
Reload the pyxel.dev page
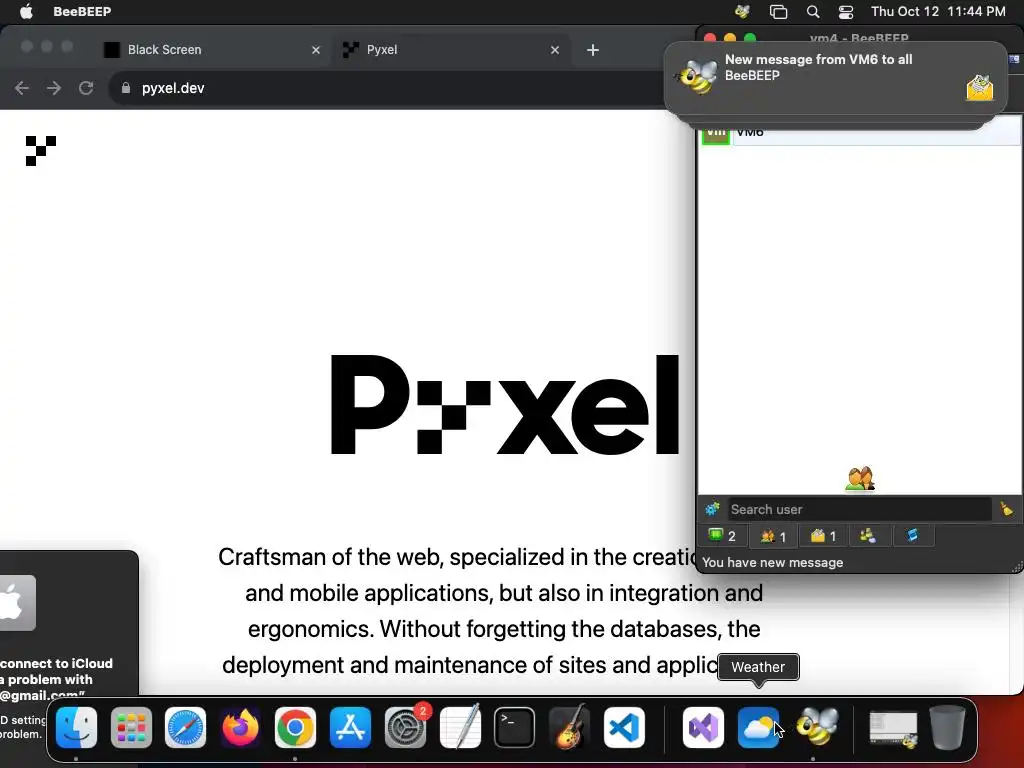[86, 88]
